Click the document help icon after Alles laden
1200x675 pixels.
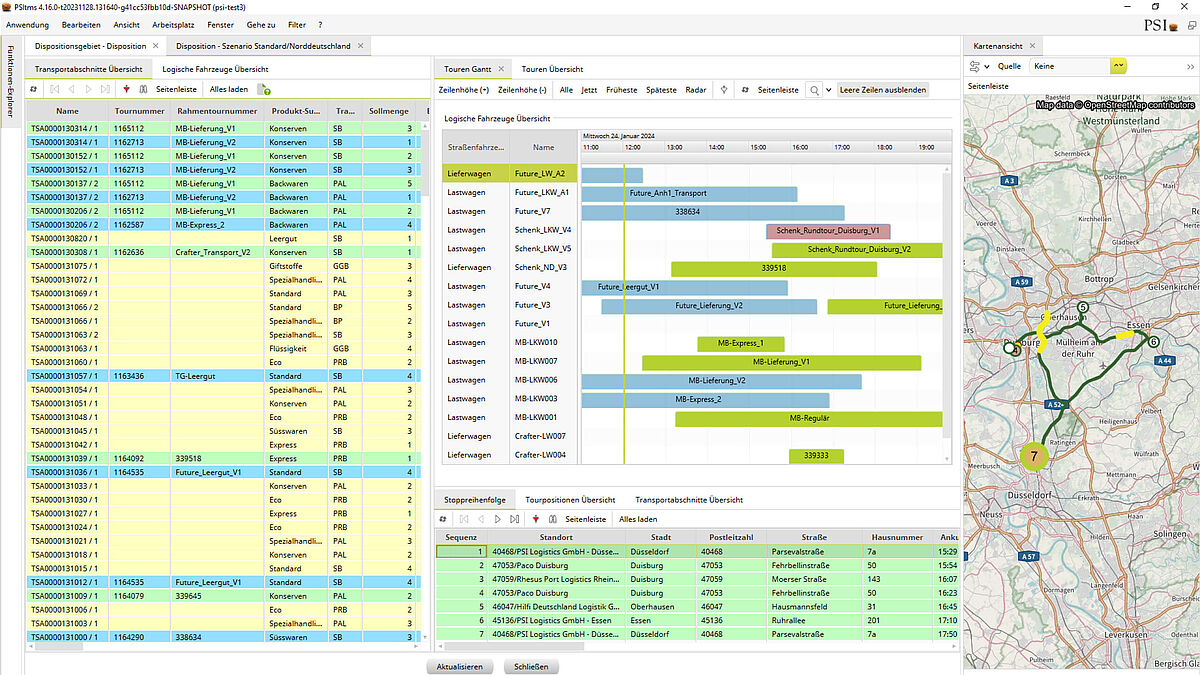click(264, 90)
